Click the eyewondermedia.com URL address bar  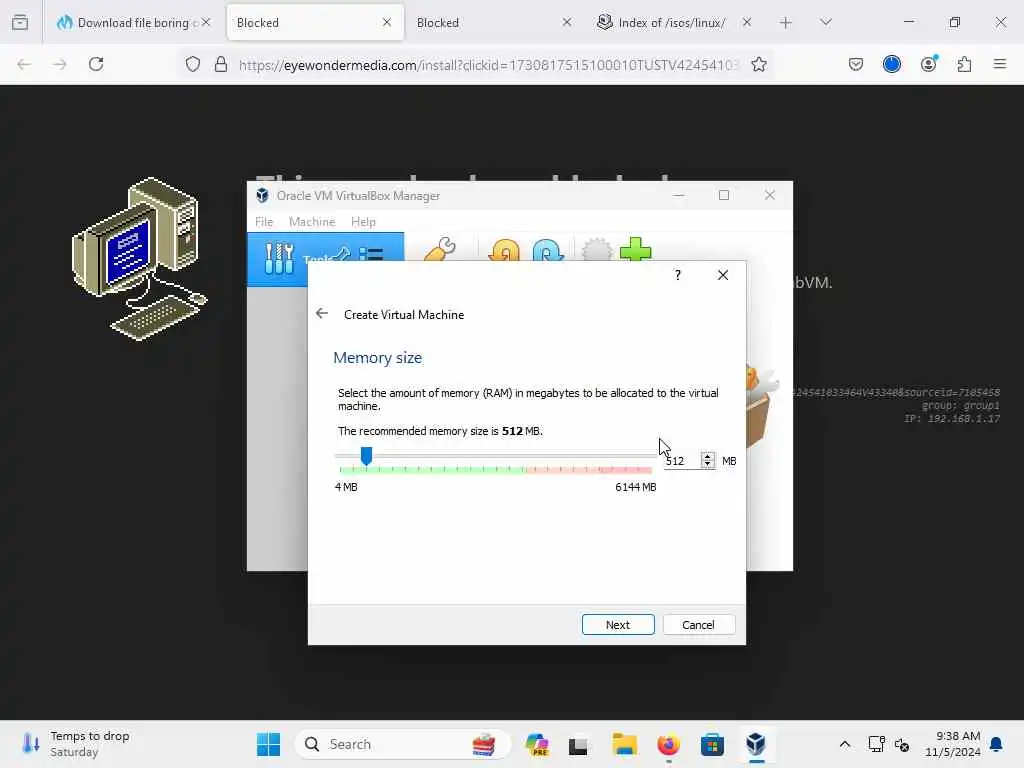[488, 65]
